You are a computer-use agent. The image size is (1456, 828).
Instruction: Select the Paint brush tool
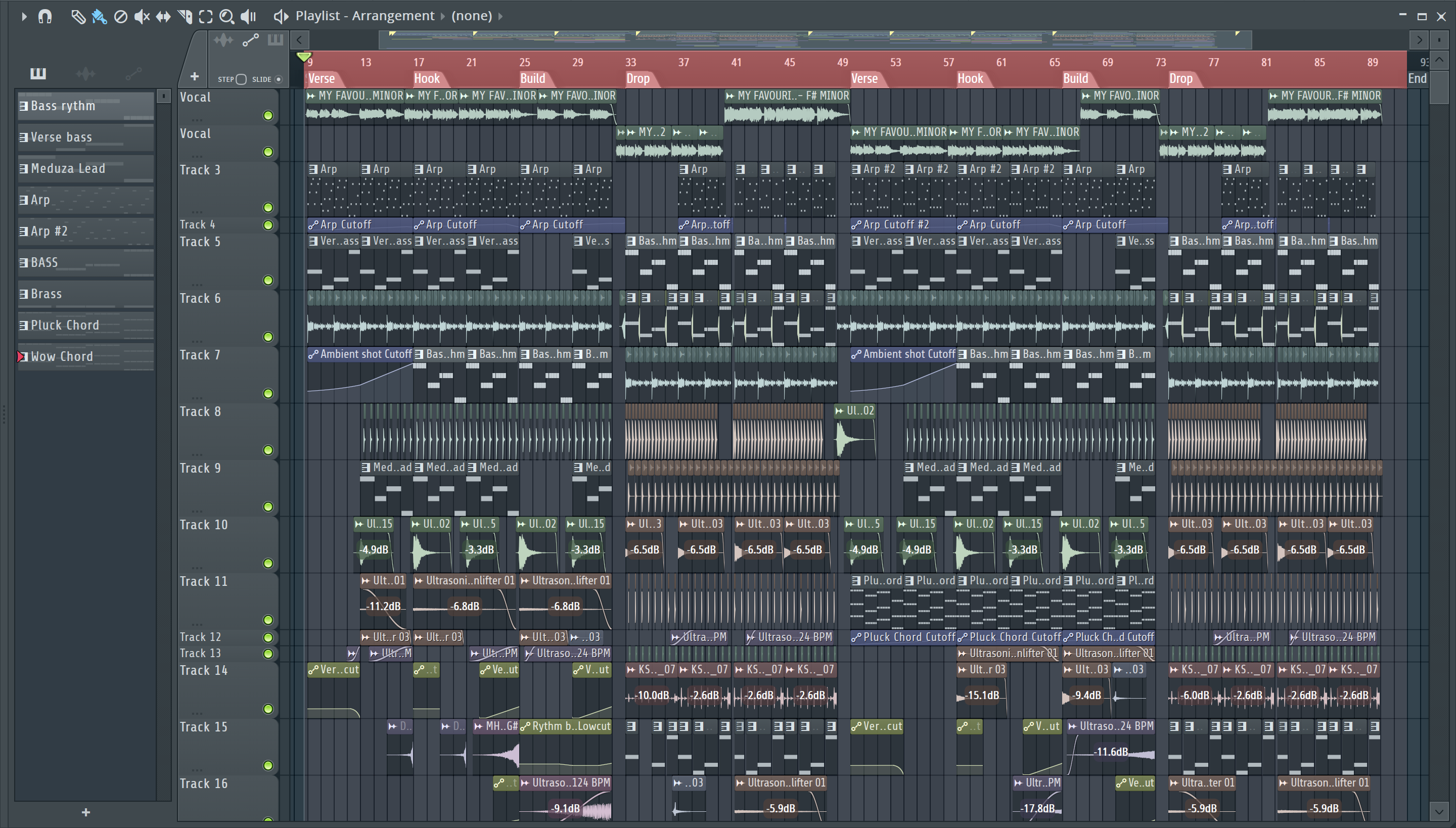pos(99,16)
